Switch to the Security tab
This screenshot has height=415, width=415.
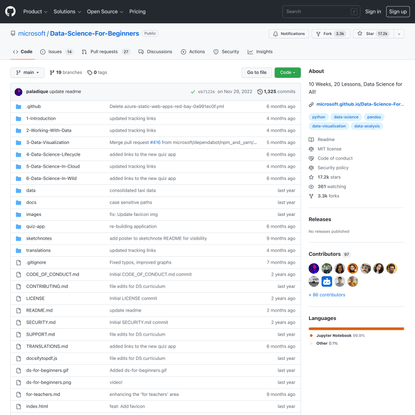click(x=226, y=52)
